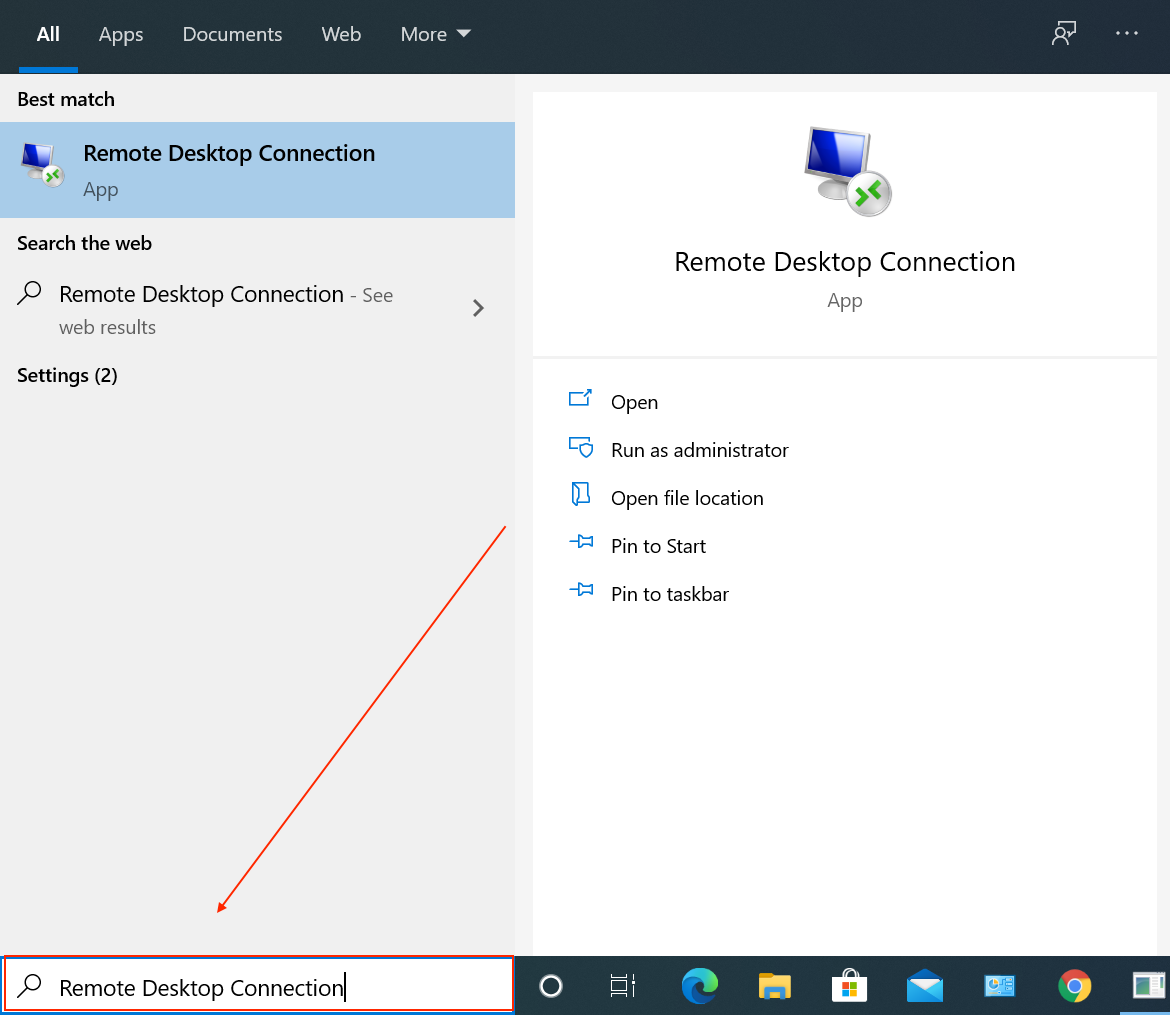Click the Pin to Start pin icon
Image resolution: width=1170 pixels, height=1015 pixels.
[581, 542]
